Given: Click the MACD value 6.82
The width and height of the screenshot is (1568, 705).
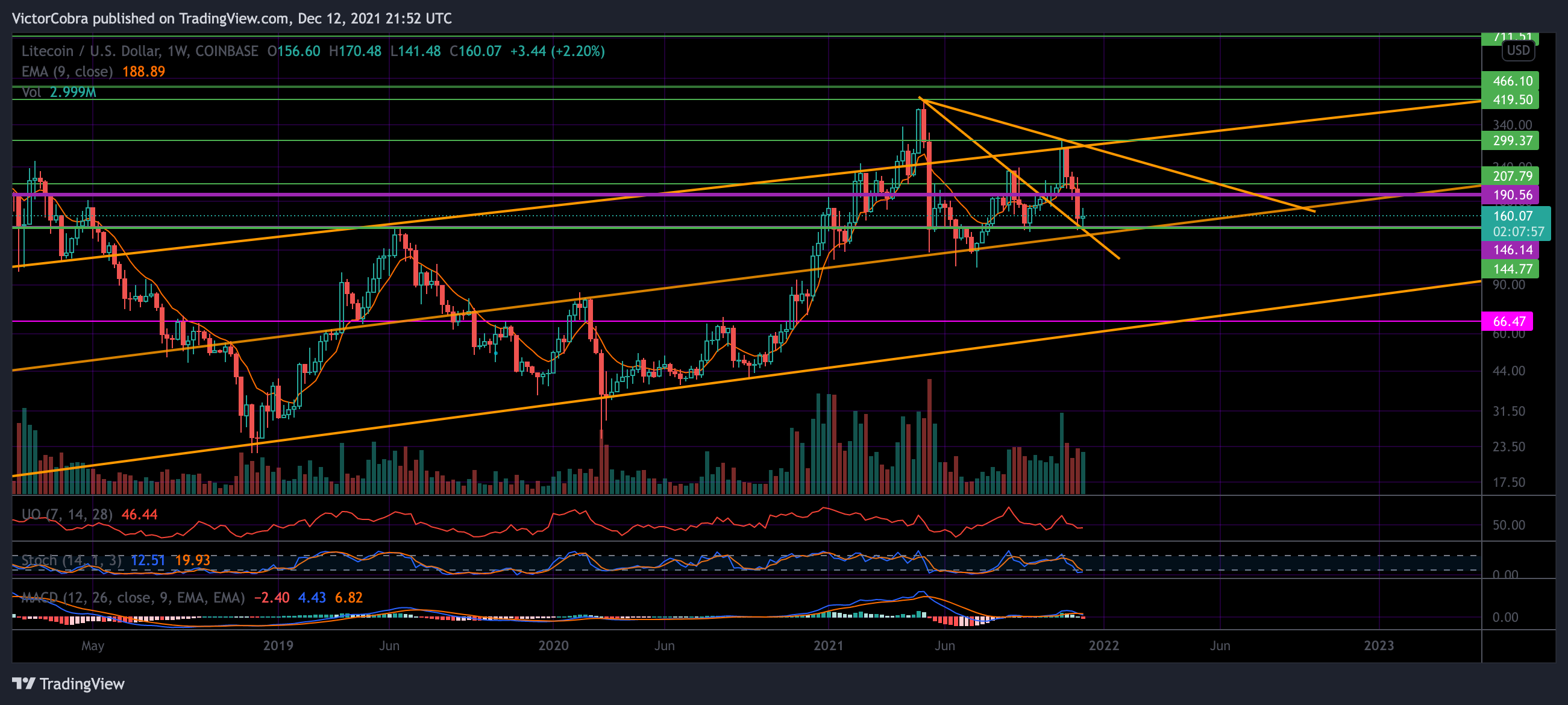Looking at the screenshot, I should click(349, 598).
